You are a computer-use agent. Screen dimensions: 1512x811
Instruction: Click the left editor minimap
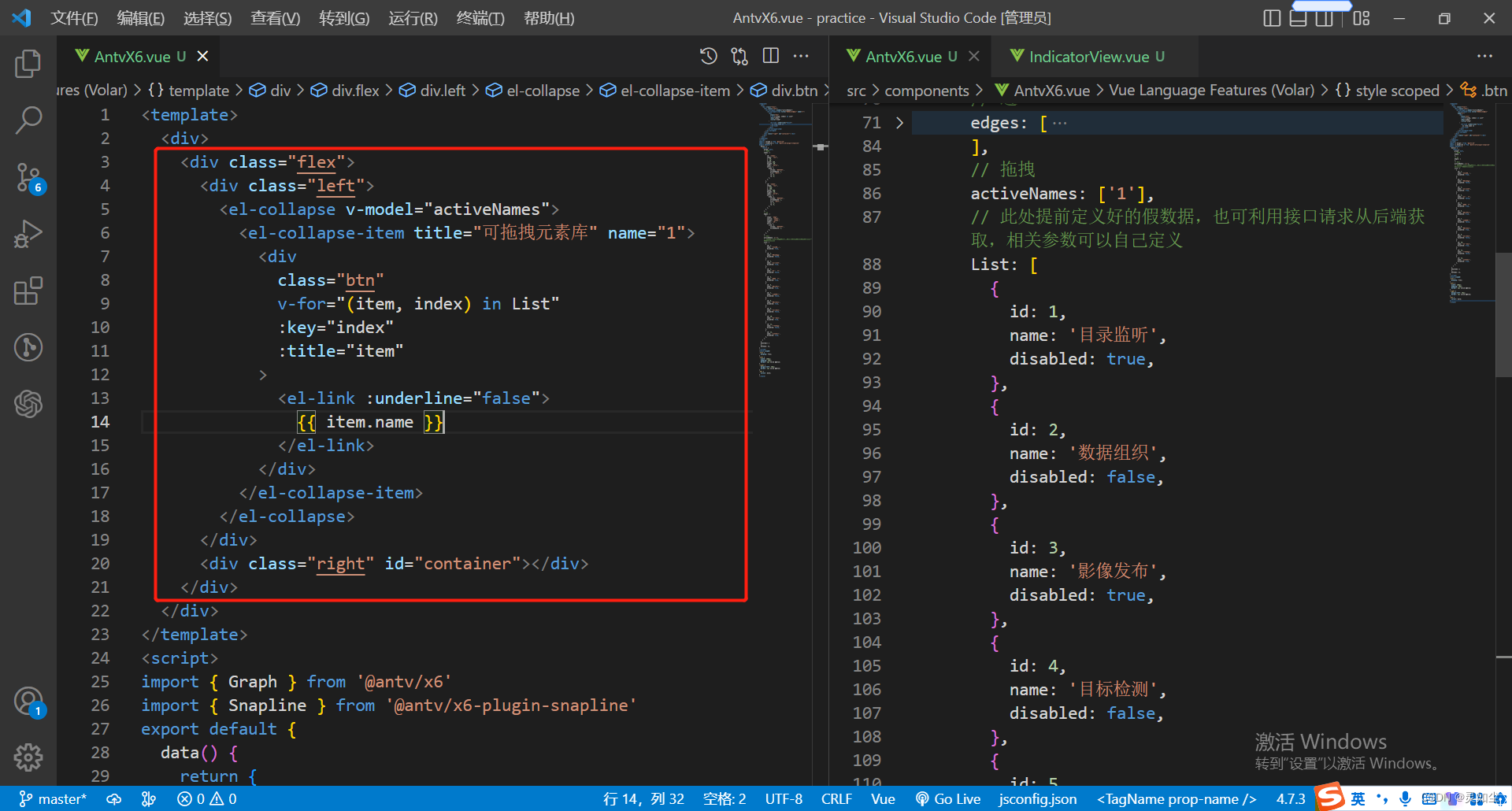tap(785, 240)
